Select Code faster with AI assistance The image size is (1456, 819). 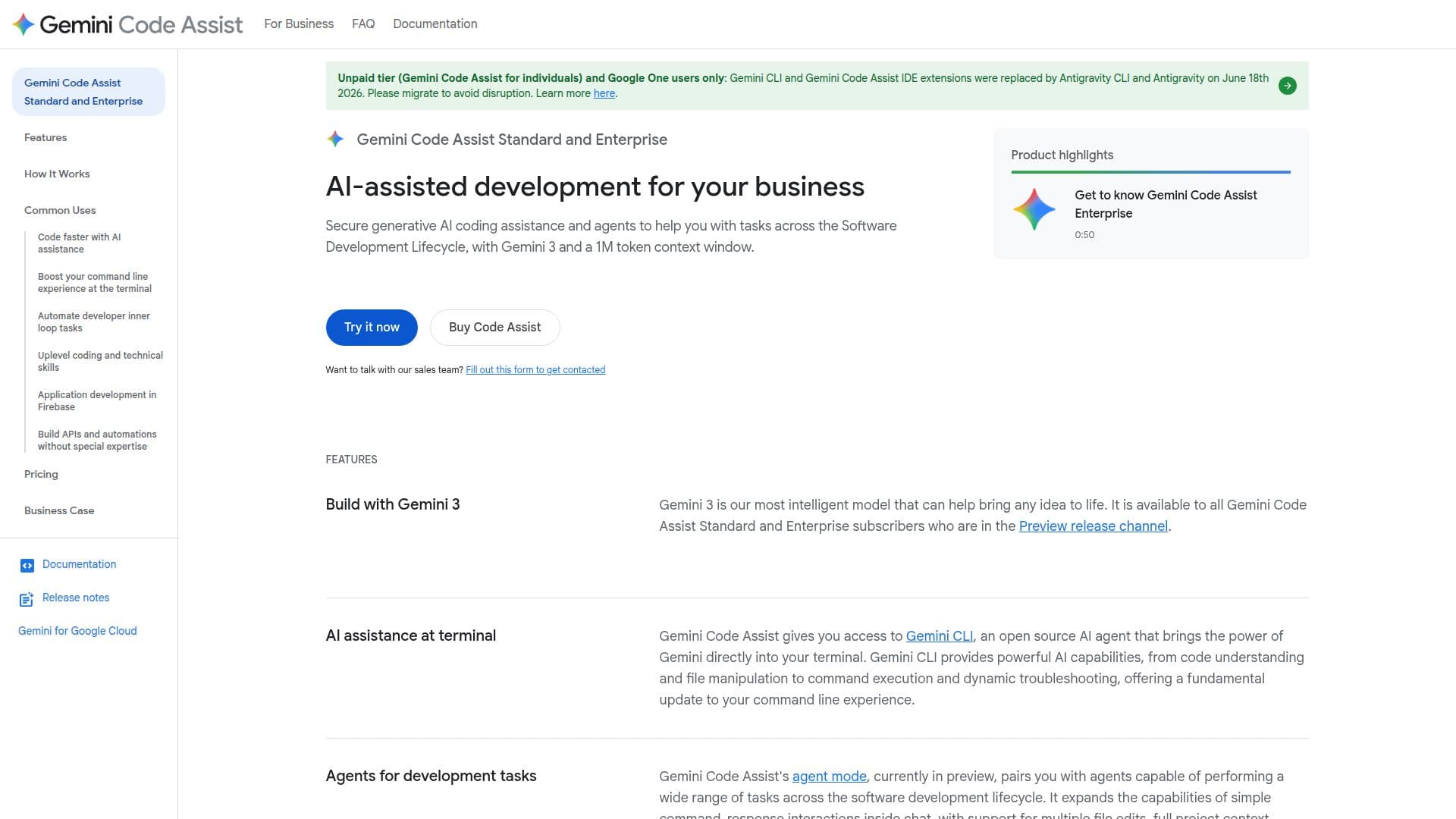coord(80,243)
